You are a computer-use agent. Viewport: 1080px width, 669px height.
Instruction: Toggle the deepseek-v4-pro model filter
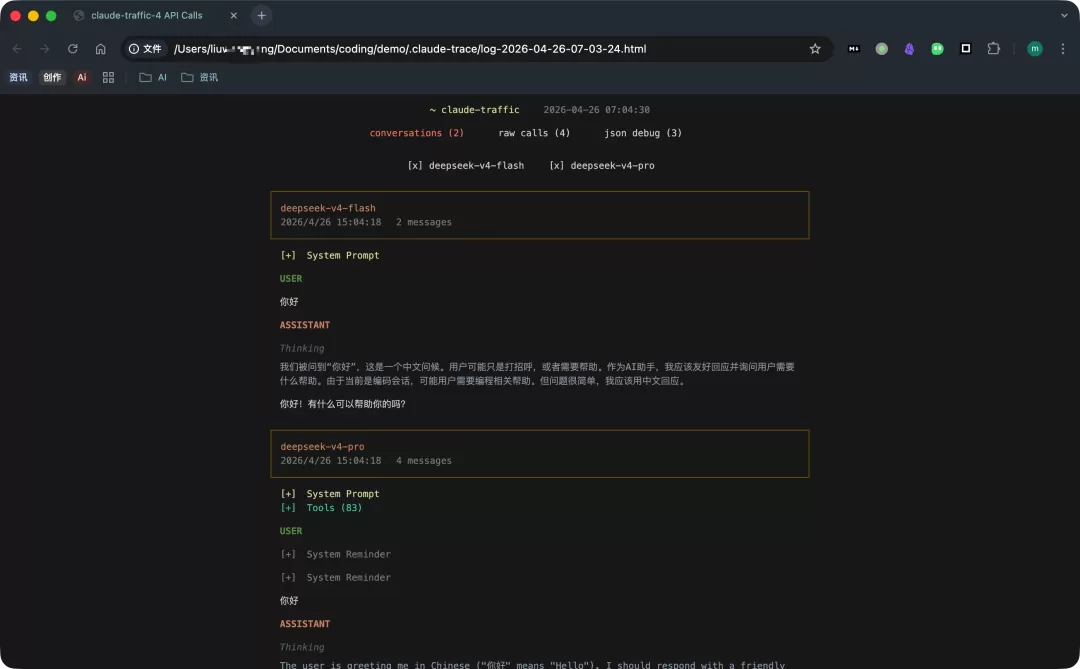click(x=602, y=165)
